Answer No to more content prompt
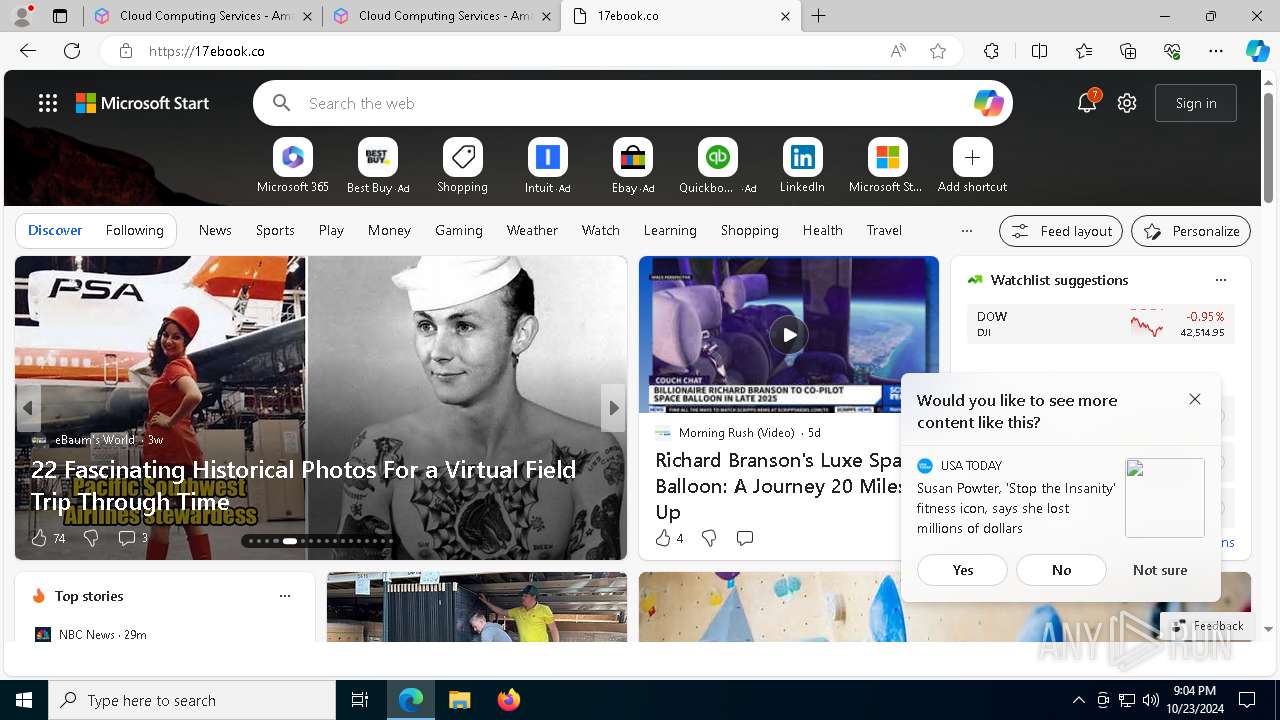The height and width of the screenshot is (720, 1280). coord(1061,570)
